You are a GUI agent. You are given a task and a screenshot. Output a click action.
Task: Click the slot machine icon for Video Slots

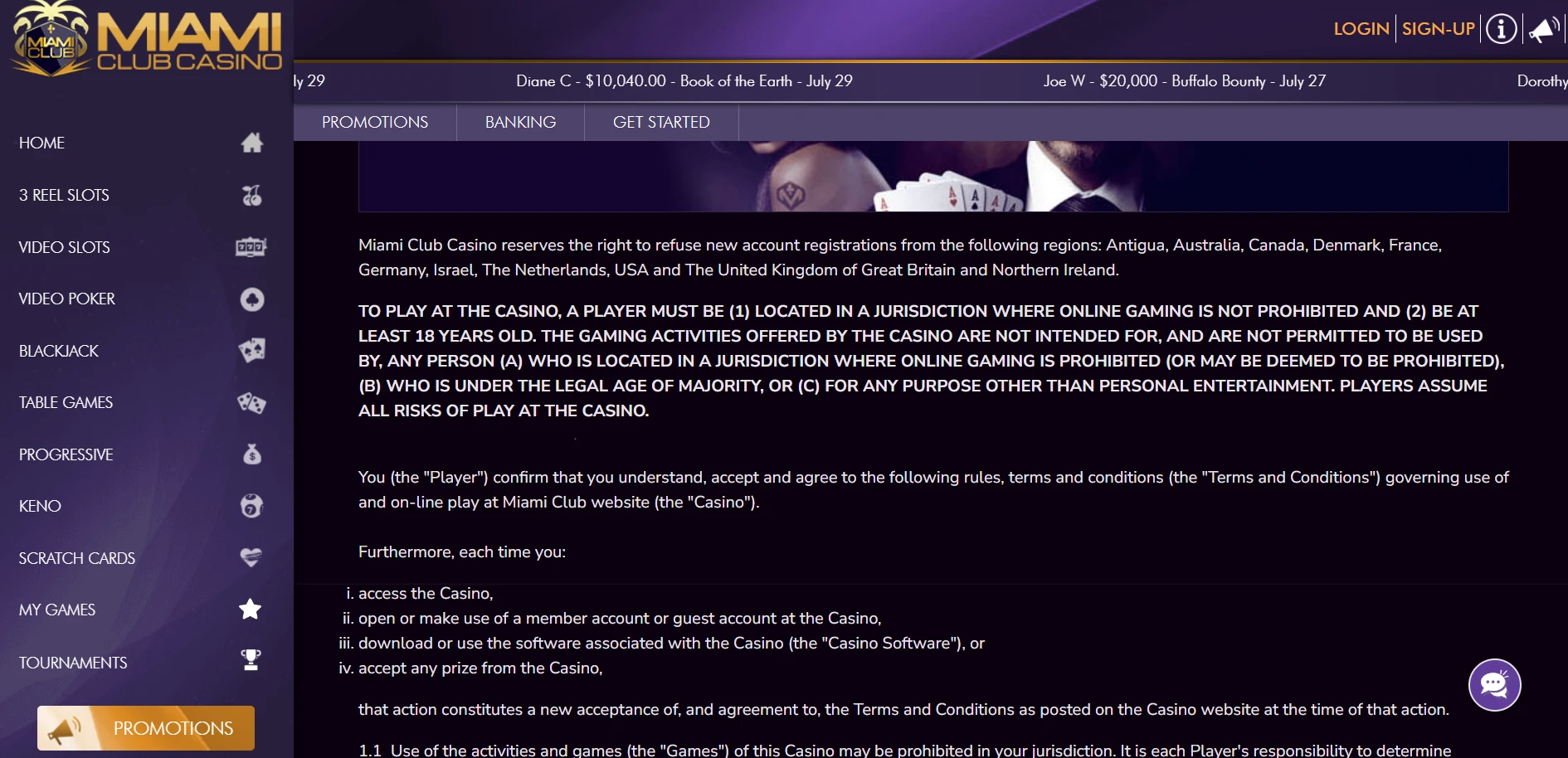point(251,247)
